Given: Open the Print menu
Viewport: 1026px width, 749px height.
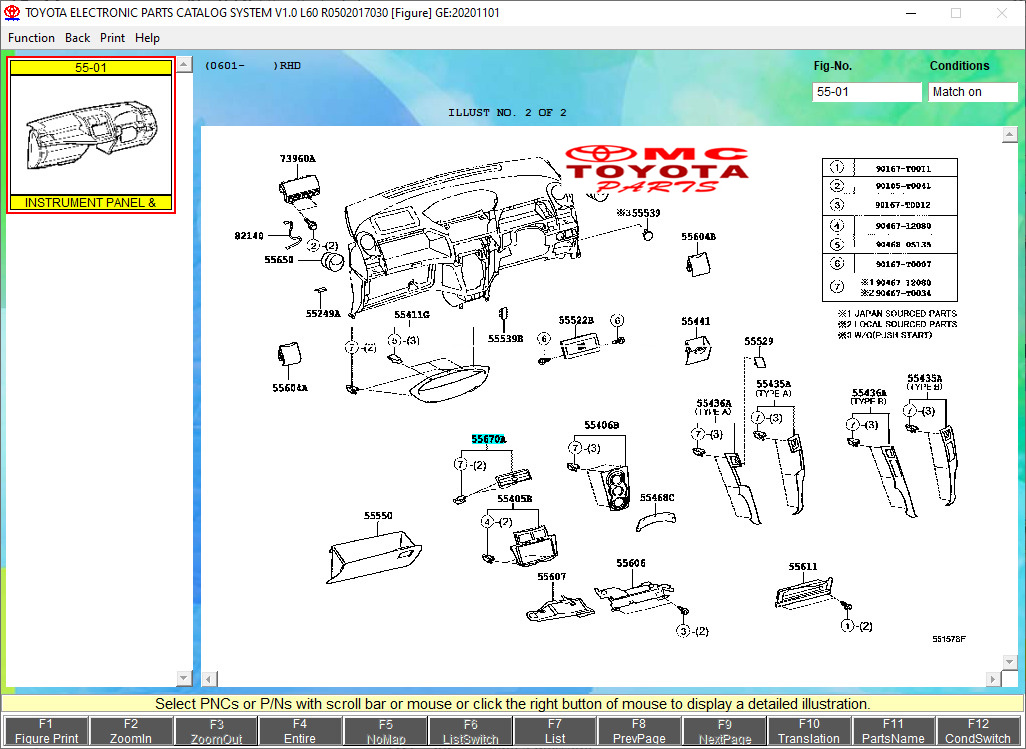Looking at the screenshot, I should [x=113, y=38].
